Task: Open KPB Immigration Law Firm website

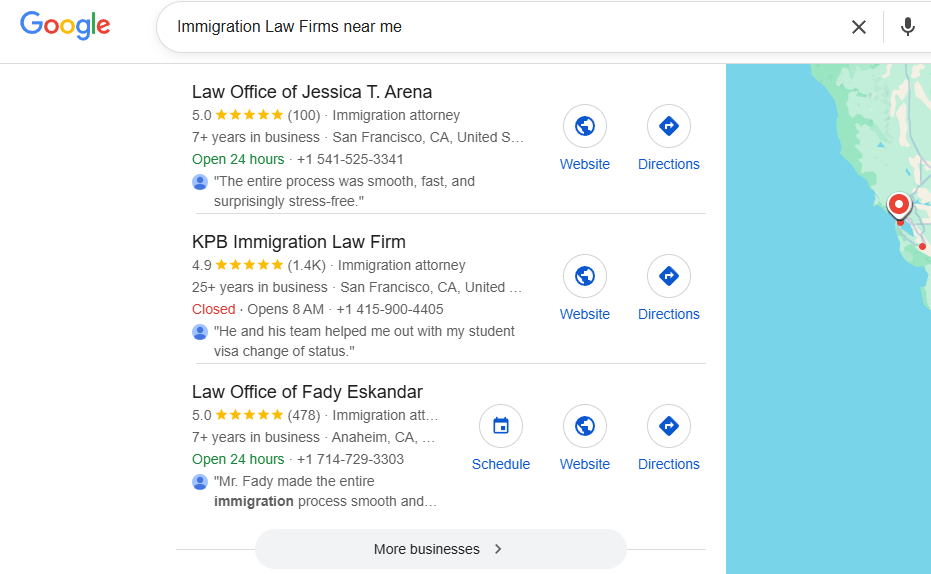Action: [585, 277]
